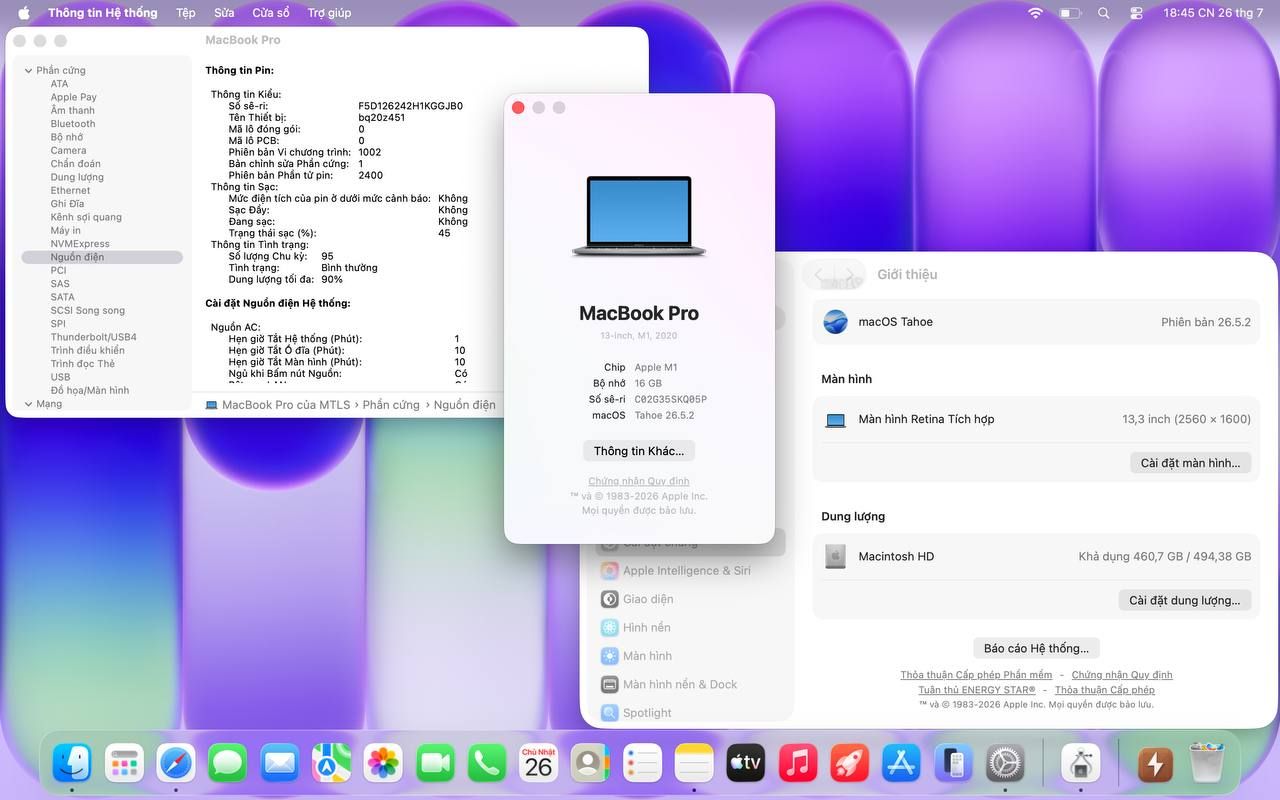Open the Apple TV app in the Dock
Image resolution: width=1280 pixels, height=800 pixels.
746,764
